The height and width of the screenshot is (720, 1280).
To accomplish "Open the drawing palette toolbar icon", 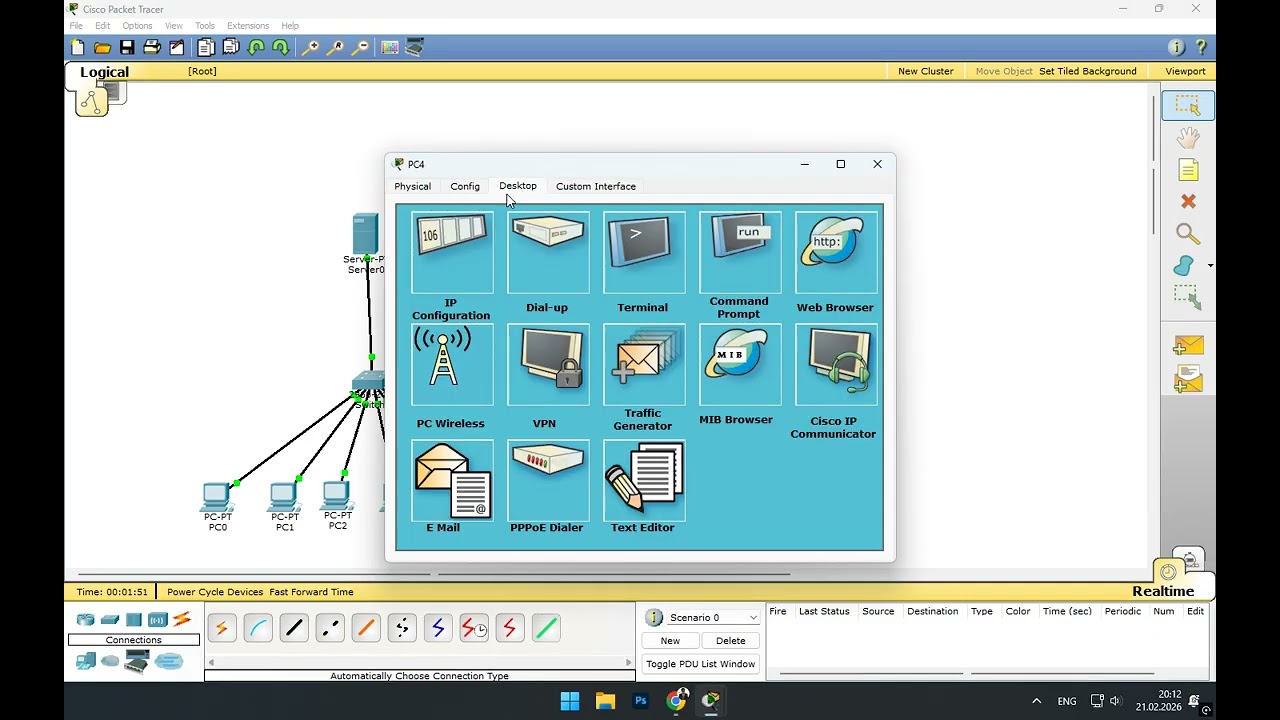I will coord(390,47).
